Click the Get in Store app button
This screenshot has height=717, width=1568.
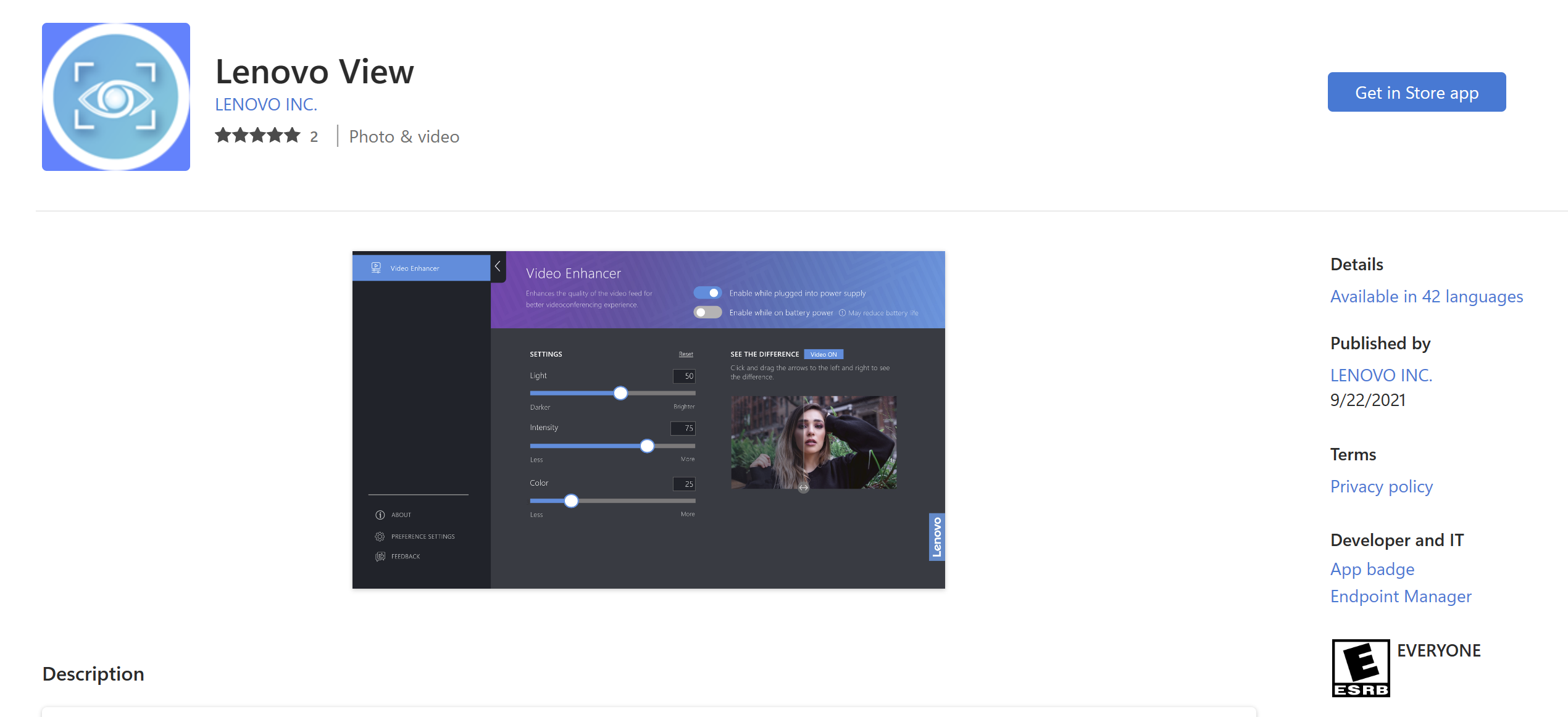tap(1417, 92)
